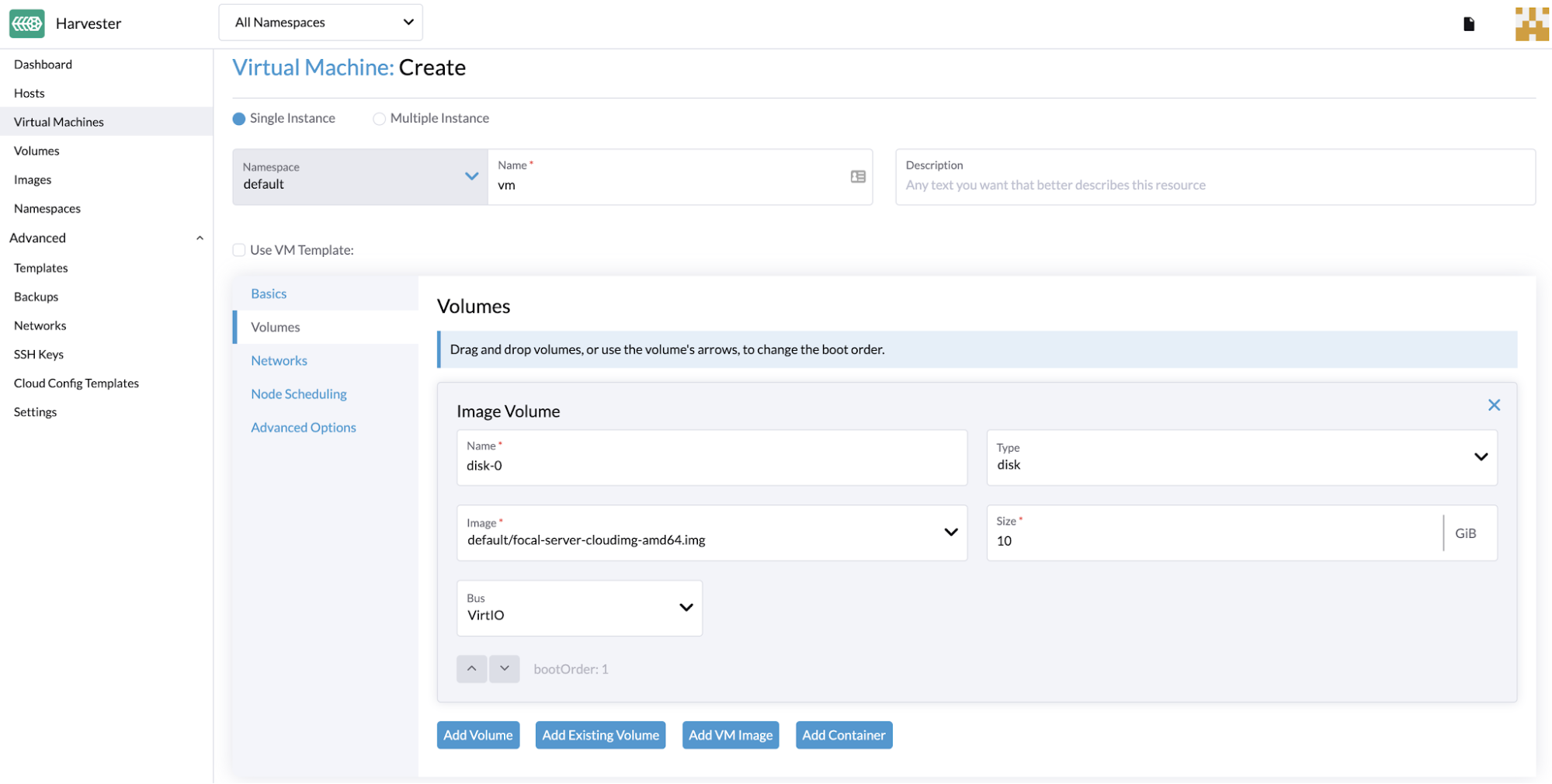Image resolution: width=1552 pixels, height=784 pixels.
Task: Move volume down in boot order
Action: point(504,669)
